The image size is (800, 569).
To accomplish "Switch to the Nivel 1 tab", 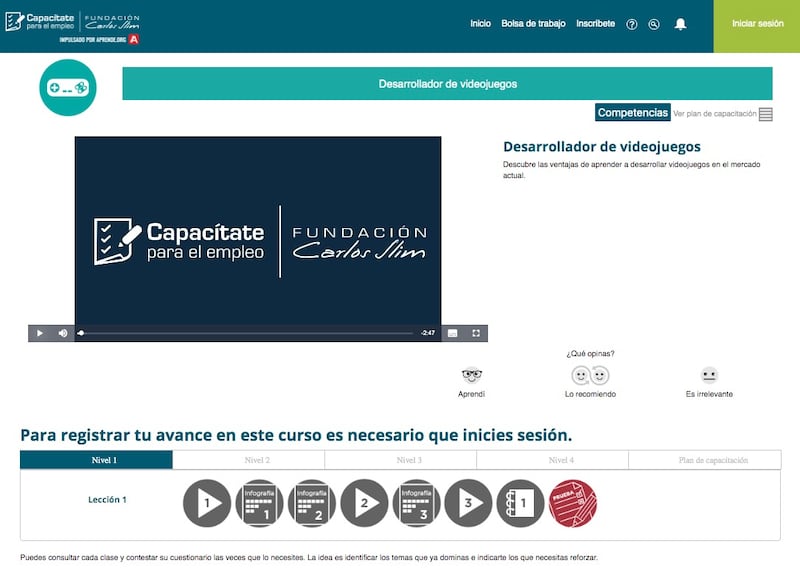I will click(x=96, y=460).
